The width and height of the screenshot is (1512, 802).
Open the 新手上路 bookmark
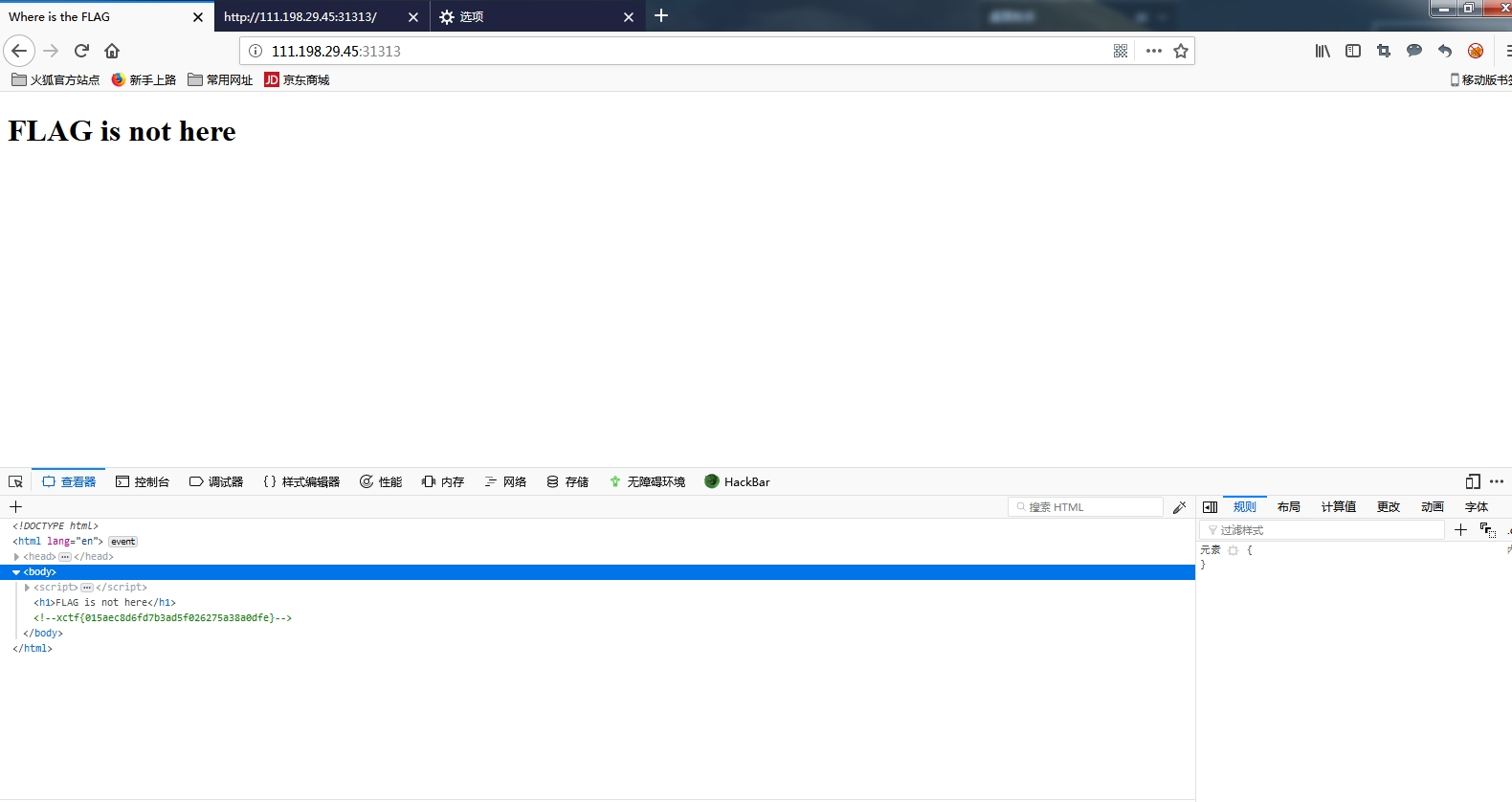(x=144, y=80)
